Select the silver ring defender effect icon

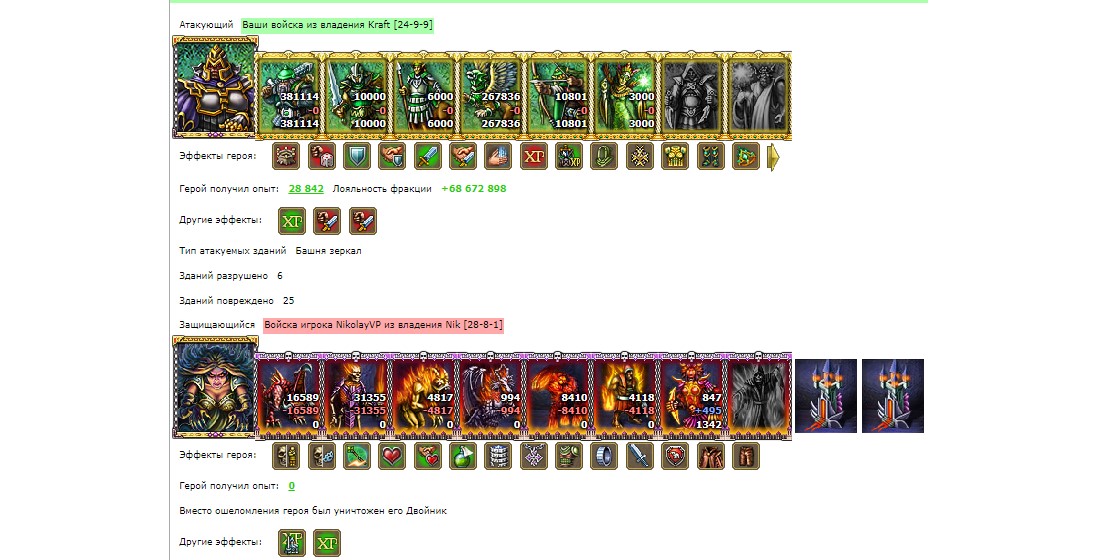click(604, 456)
